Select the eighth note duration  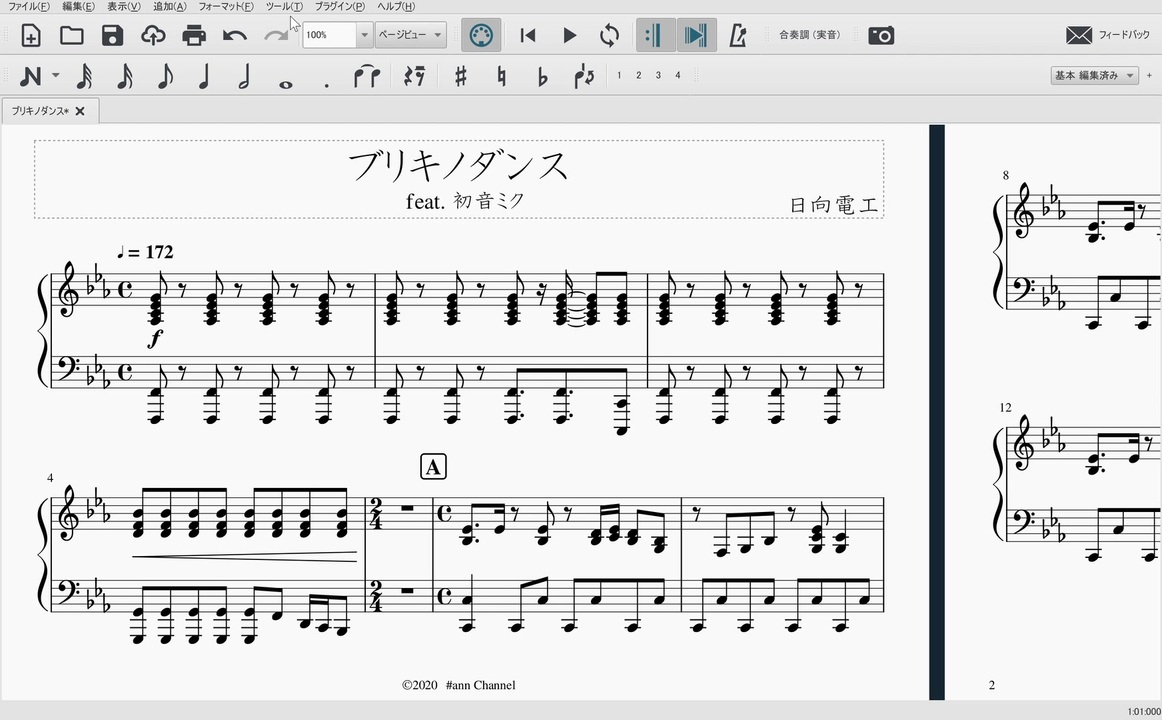click(163, 75)
